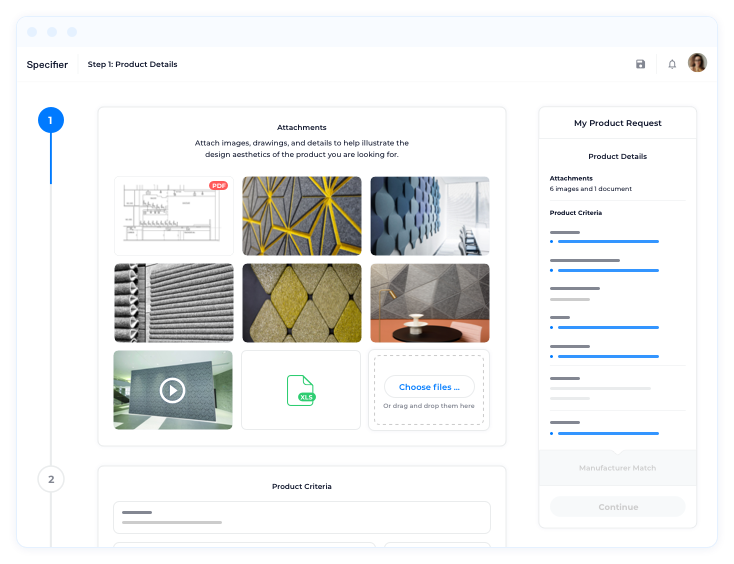Open the notifications bell

[672, 64]
